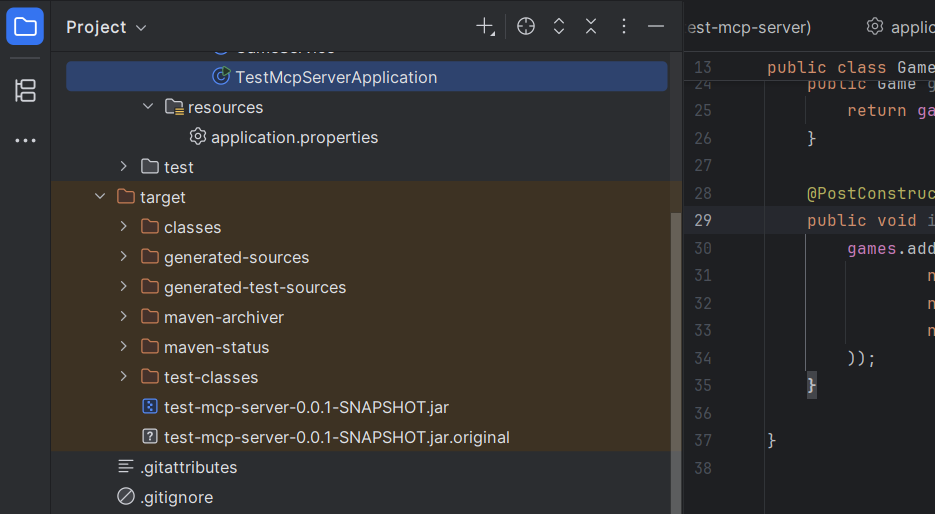Open the Structure tool window icon
The width and height of the screenshot is (935, 514).
pos(25,91)
